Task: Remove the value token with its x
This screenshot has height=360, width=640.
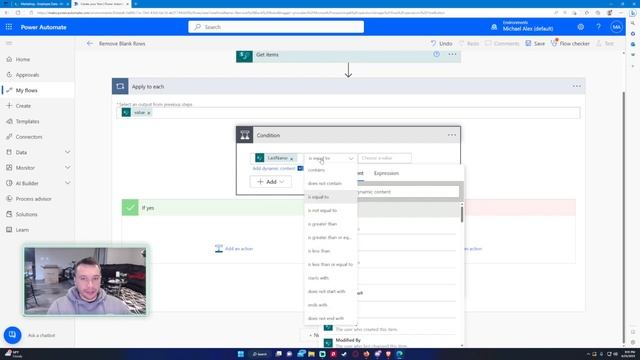Action: [x=149, y=113]
